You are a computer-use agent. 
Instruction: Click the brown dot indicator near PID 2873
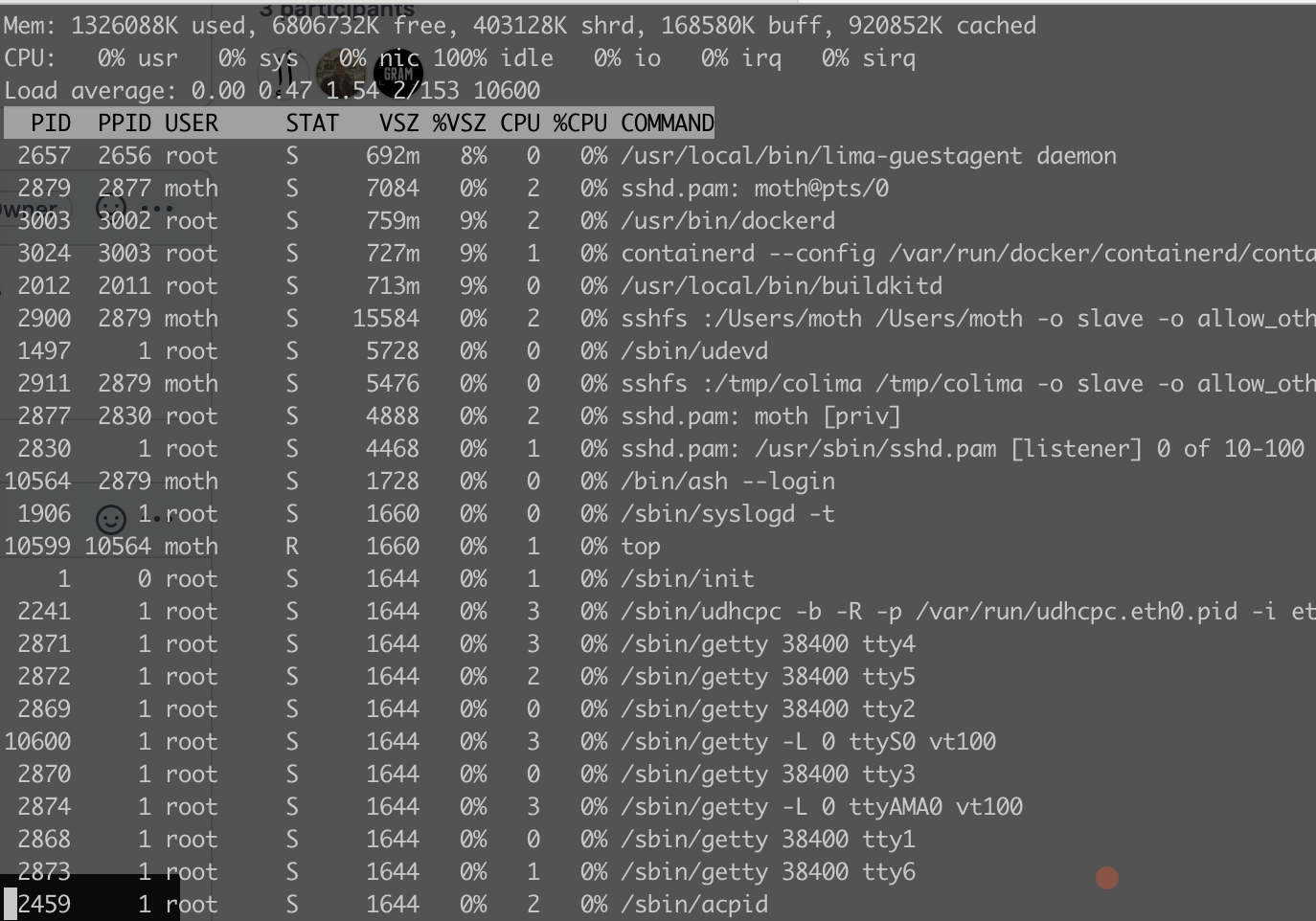tap(1107, 876)
